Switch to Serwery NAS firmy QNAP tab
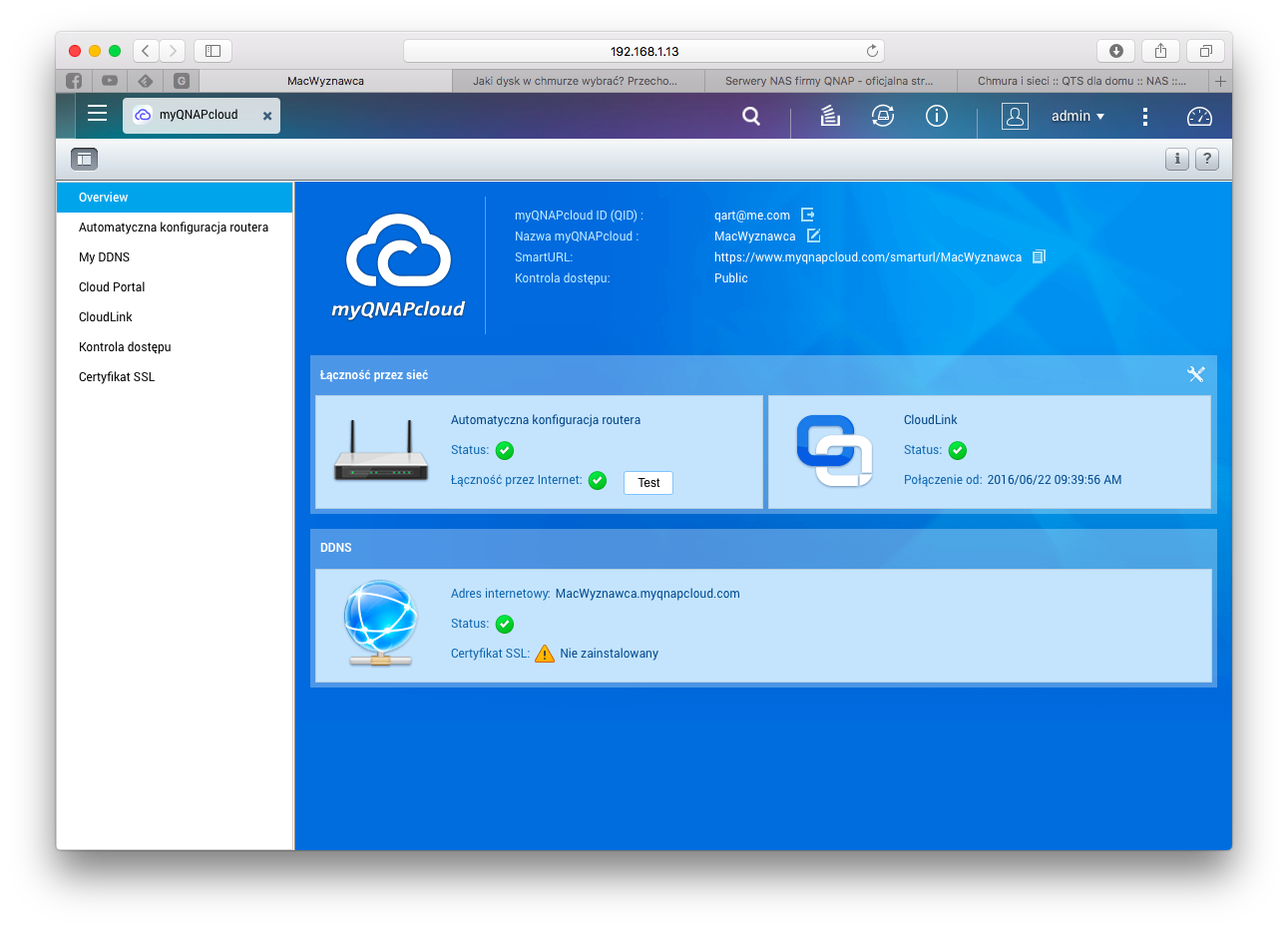 pyautogui.click(x=829, y=81)
